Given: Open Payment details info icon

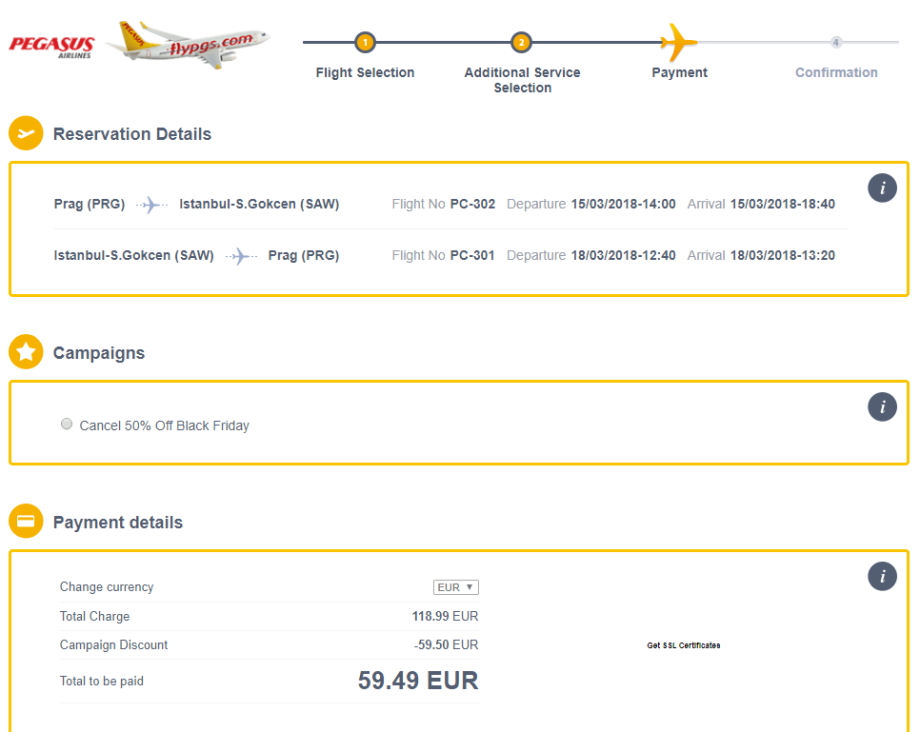Looking at the screenshot, I should 882,576.
